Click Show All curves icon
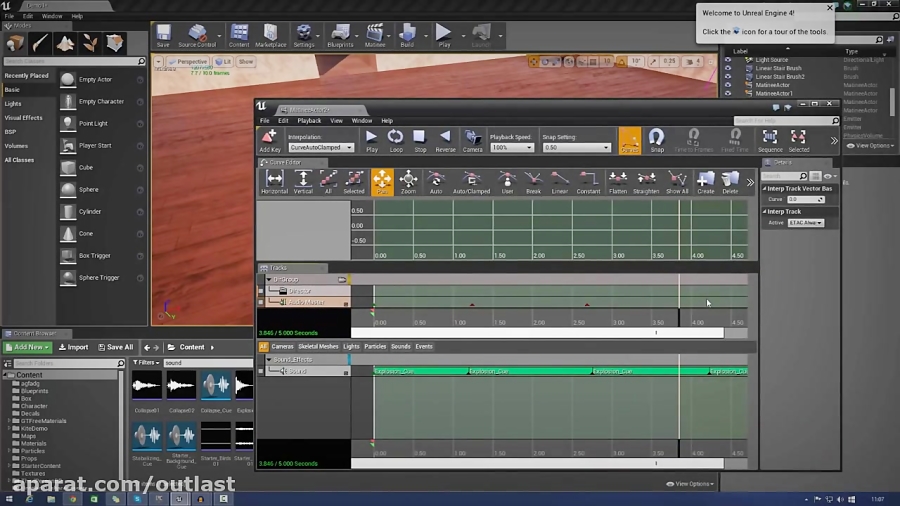900x506 pixels. click(x=677, y=182)
